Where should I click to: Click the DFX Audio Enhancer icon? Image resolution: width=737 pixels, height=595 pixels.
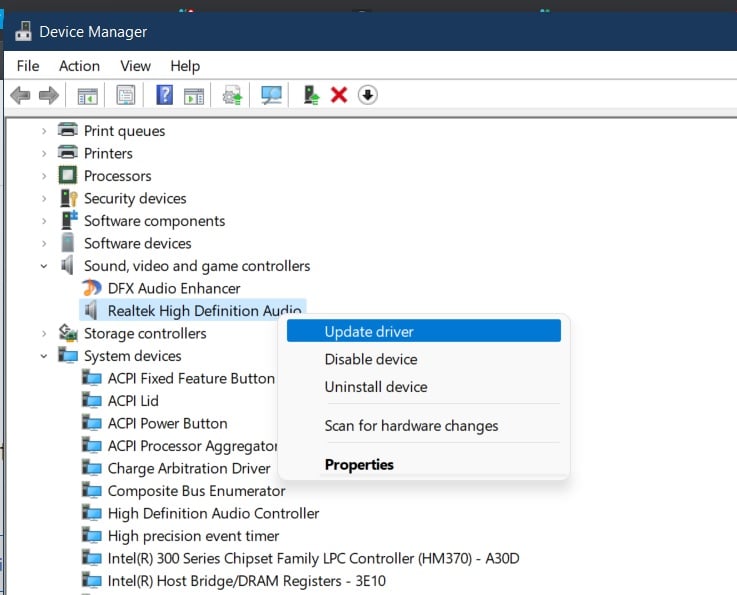[92, 288]
